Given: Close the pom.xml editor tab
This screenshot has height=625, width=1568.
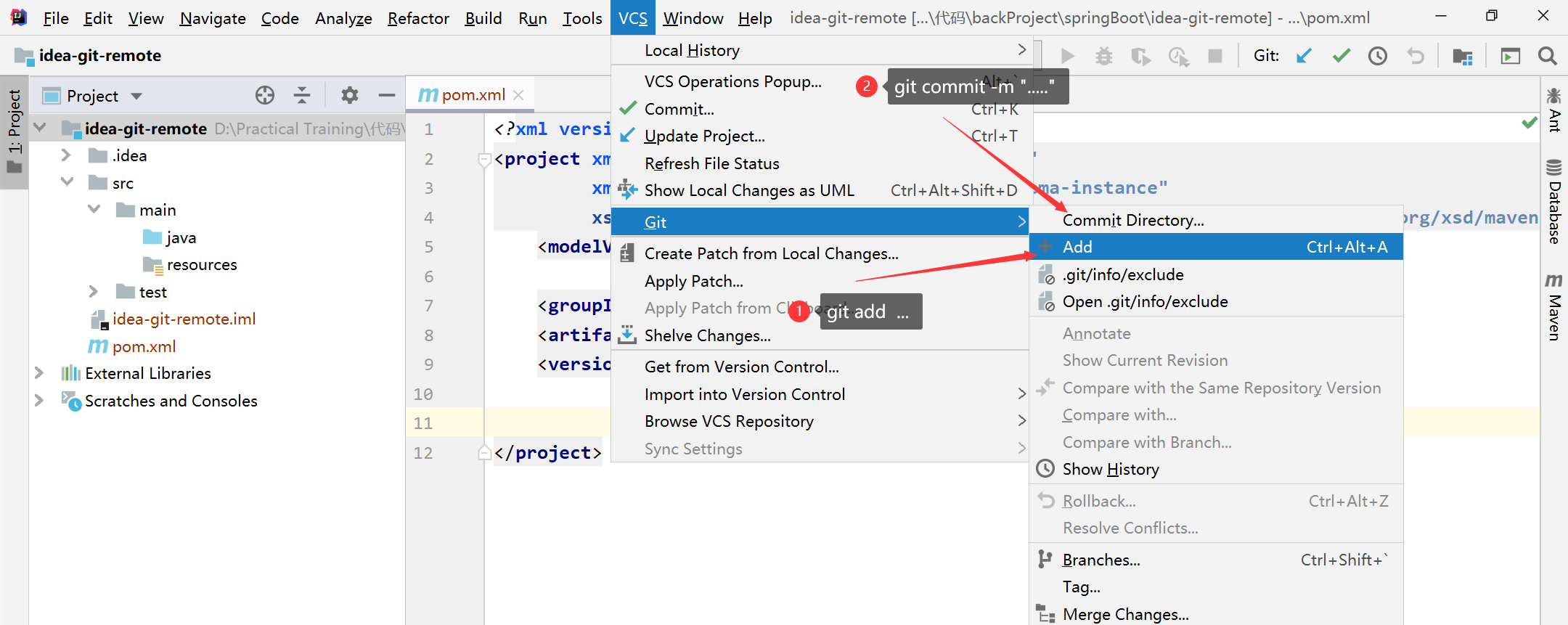Looking at the screenshot, I should [518, 95].
